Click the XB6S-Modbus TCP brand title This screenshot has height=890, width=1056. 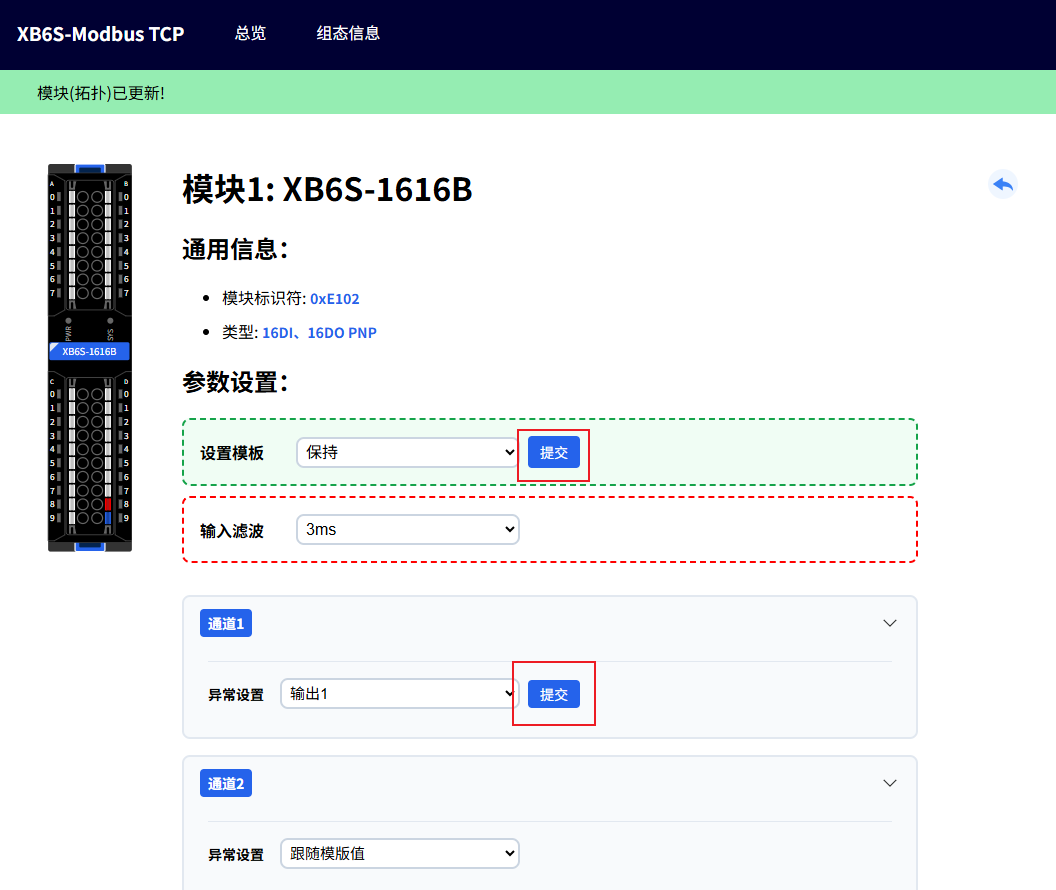coord(100,33)
